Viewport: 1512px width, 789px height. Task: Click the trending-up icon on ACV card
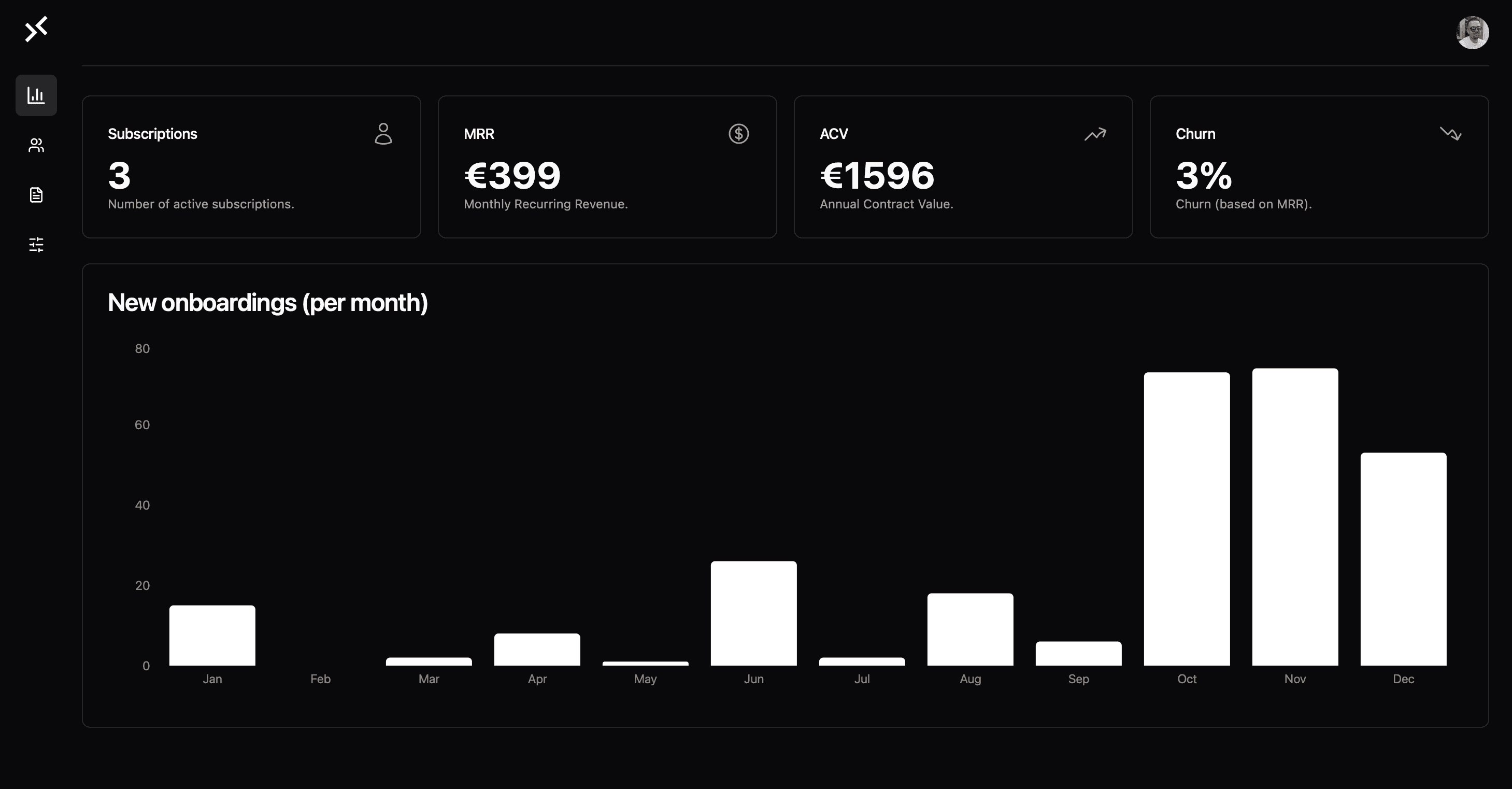(1095, 134)
